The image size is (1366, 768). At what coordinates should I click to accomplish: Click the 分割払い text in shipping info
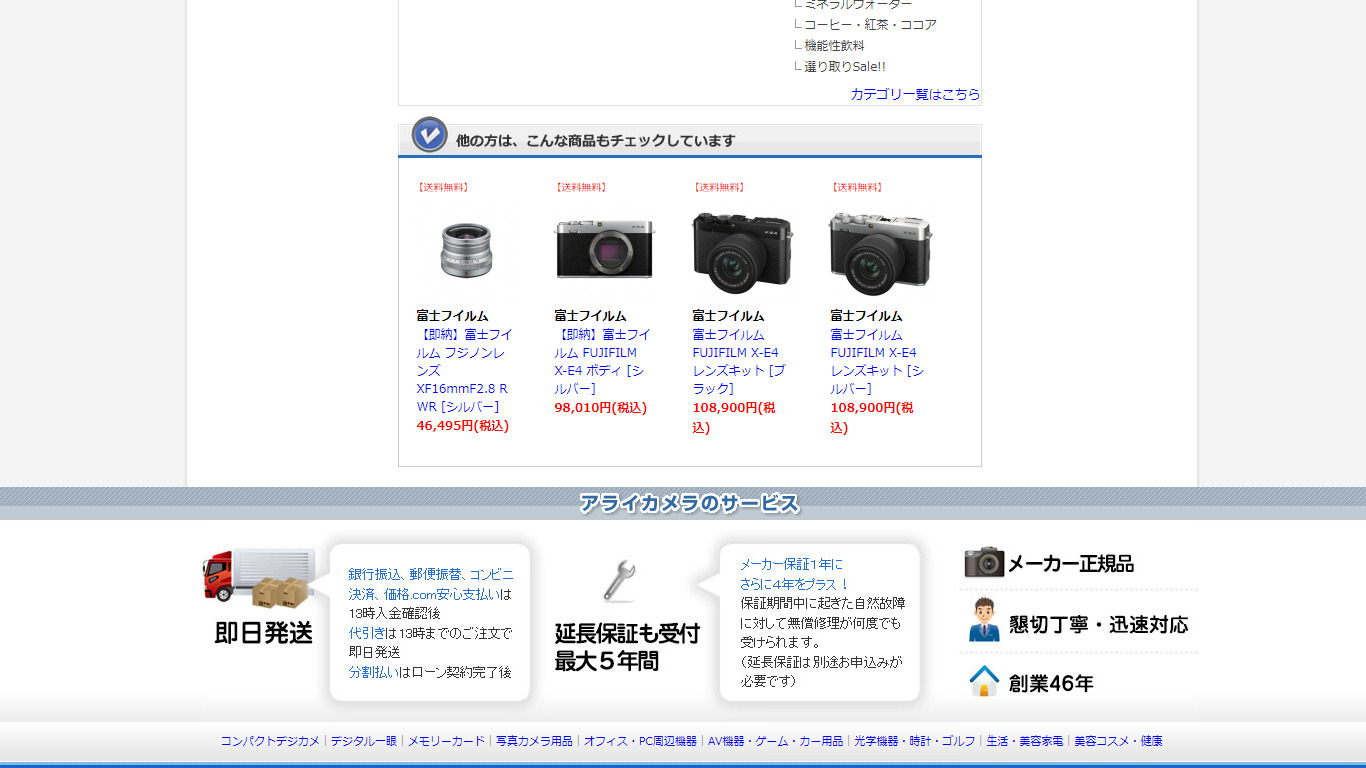(373, 672)
